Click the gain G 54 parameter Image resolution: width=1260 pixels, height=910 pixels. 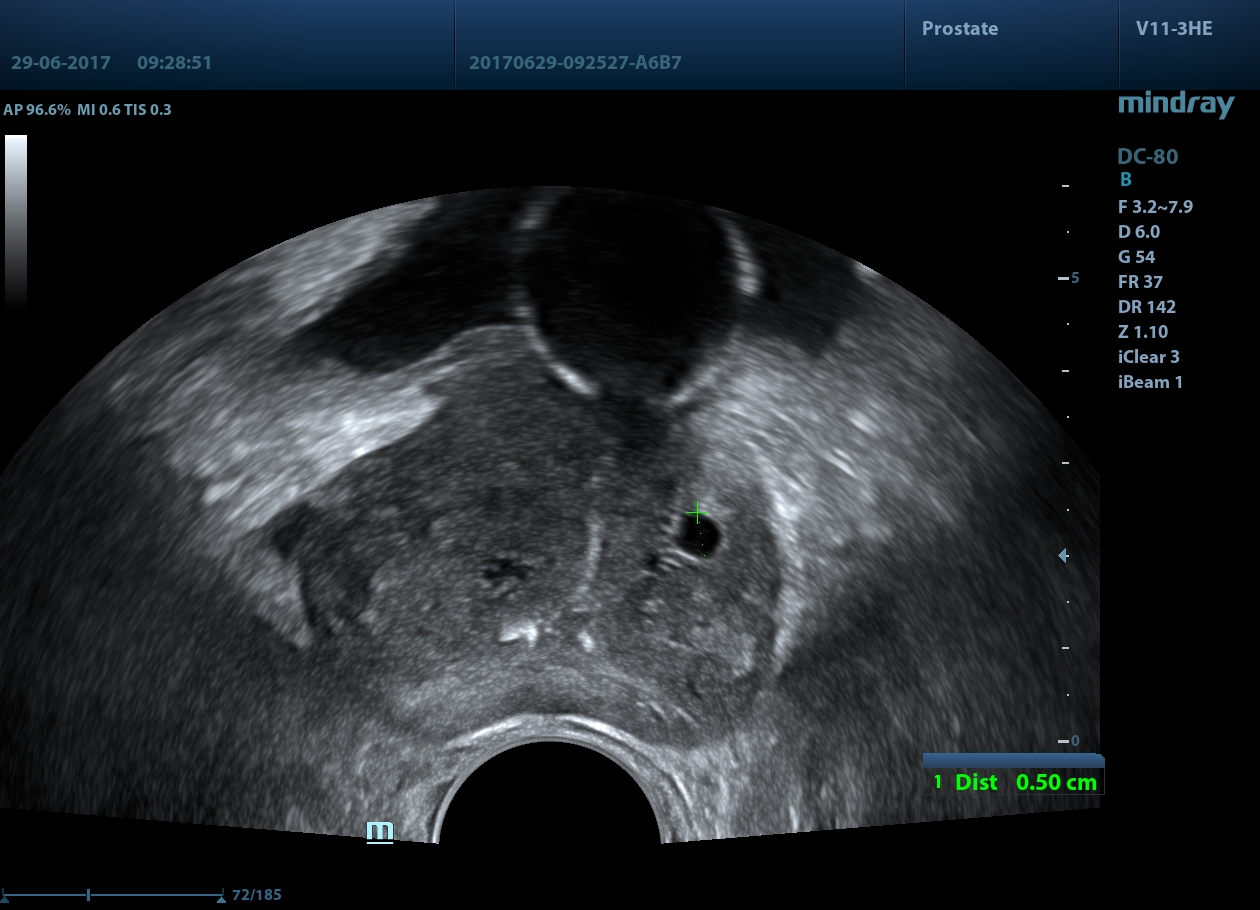point(1138,257)
